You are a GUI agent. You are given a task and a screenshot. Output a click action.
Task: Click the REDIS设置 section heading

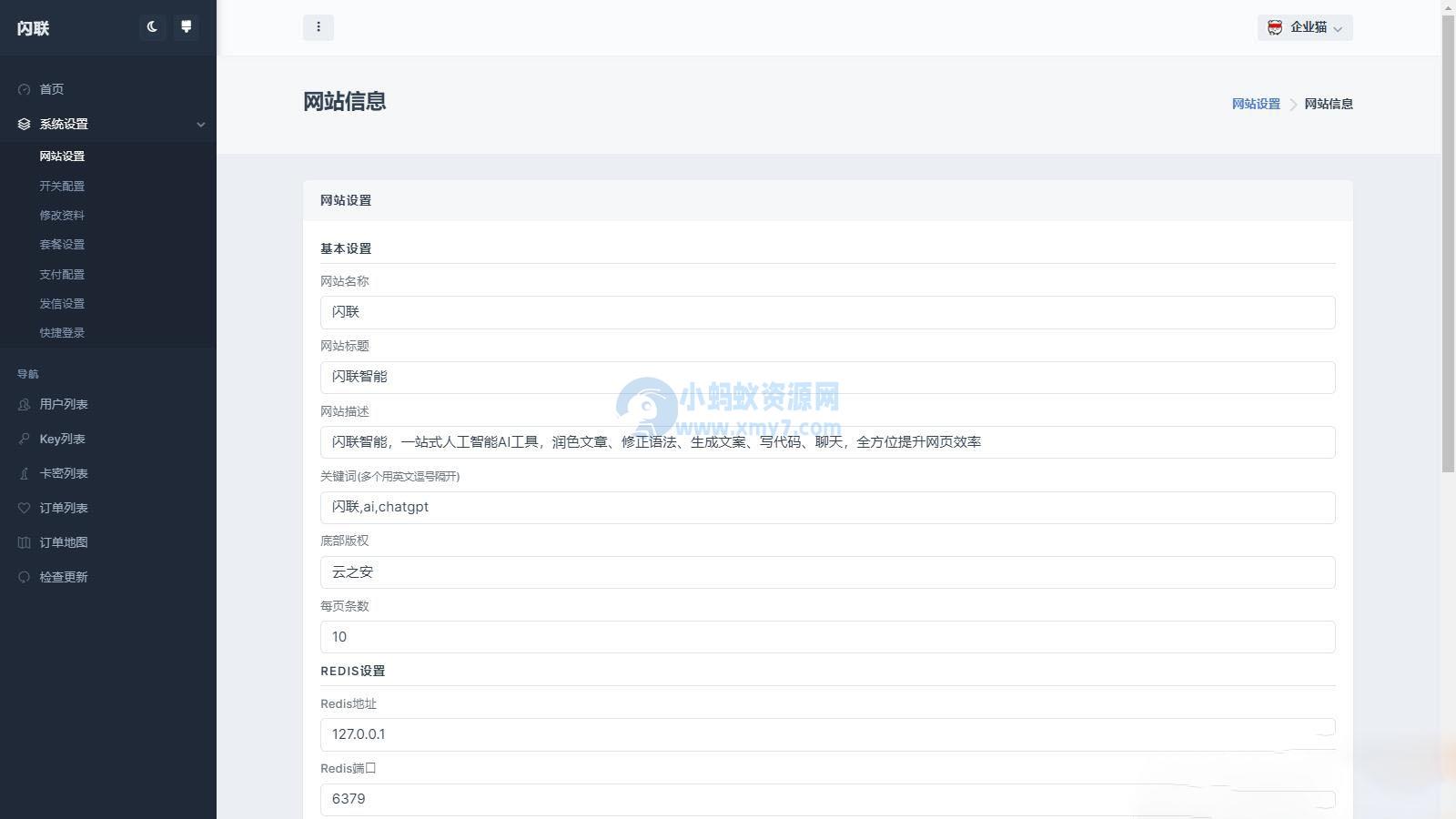[x=353, y=671]
